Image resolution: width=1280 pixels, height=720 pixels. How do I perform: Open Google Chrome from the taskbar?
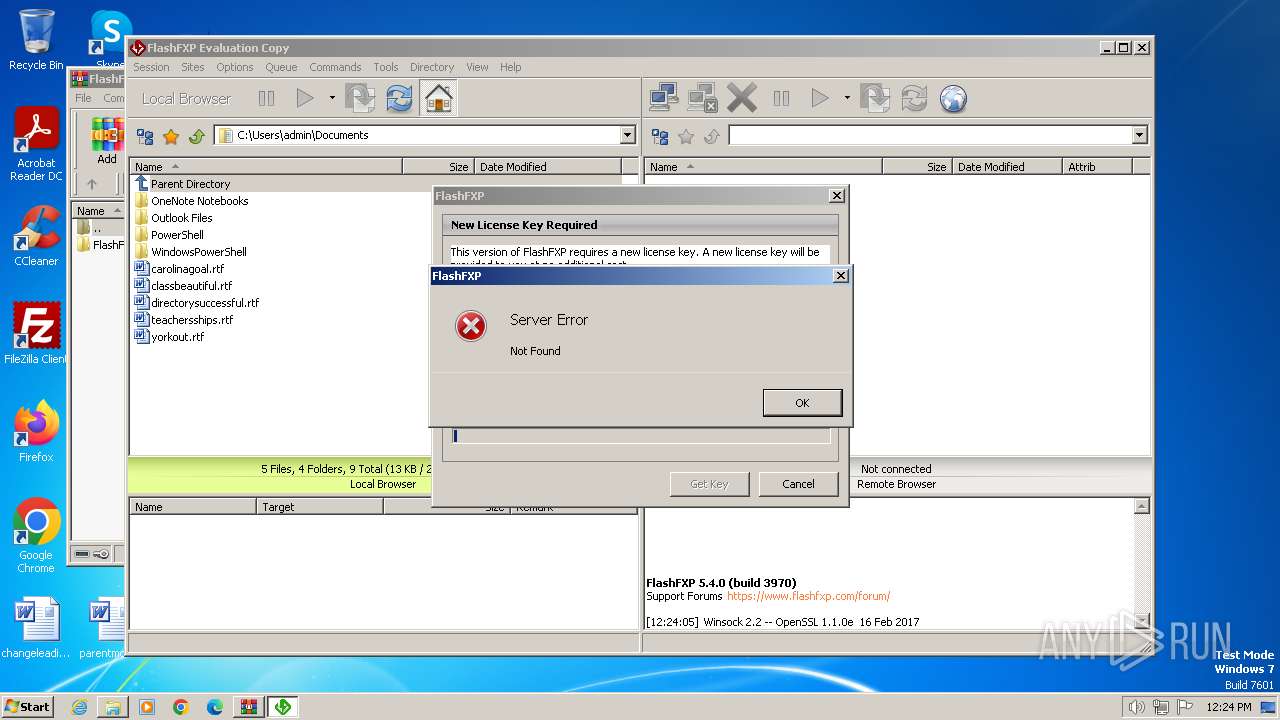(x=181, y=707)
